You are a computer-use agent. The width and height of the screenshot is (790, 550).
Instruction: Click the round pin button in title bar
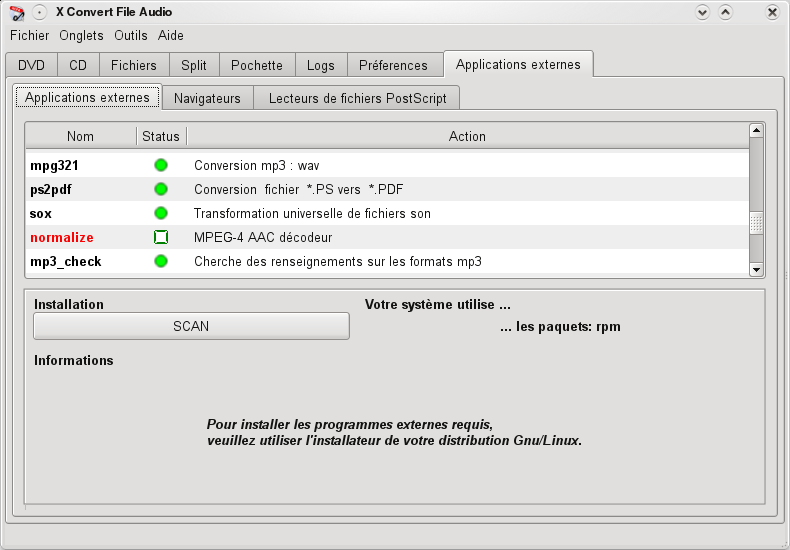pyautogui.click(x=39, y=12)
